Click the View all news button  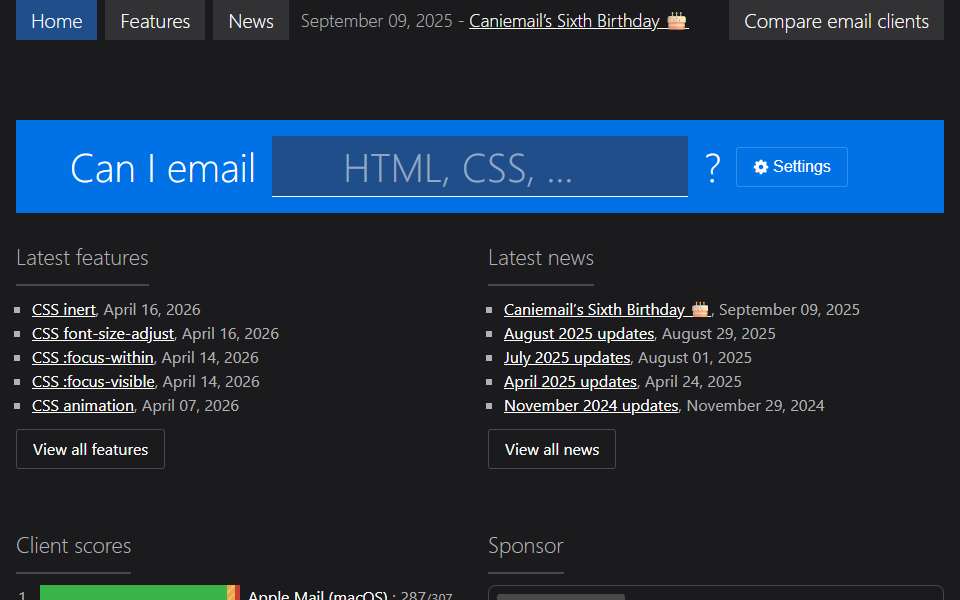pyautogui.click(x=552, y=449)
